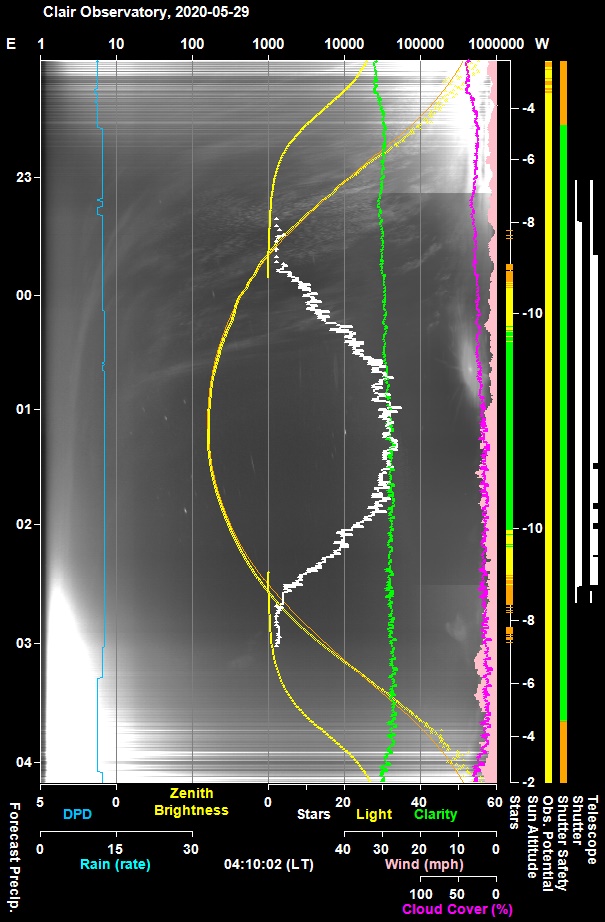Select the 100 tick on the top scale
The width and height of the screenshot is (605, 922).
coord(192,44)
